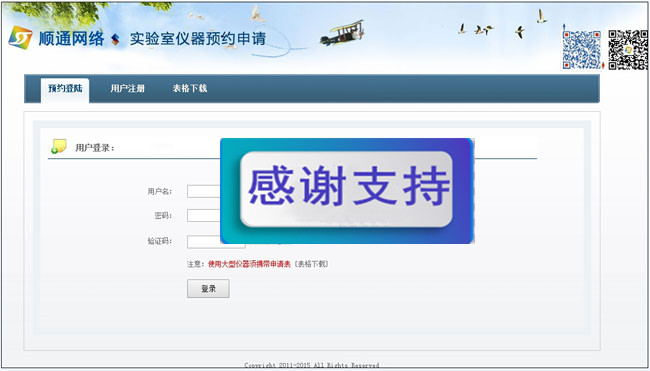Click the 顺通网络 logo icon
650x371 pixels.
pyautogui.click(x=20, y=37)
